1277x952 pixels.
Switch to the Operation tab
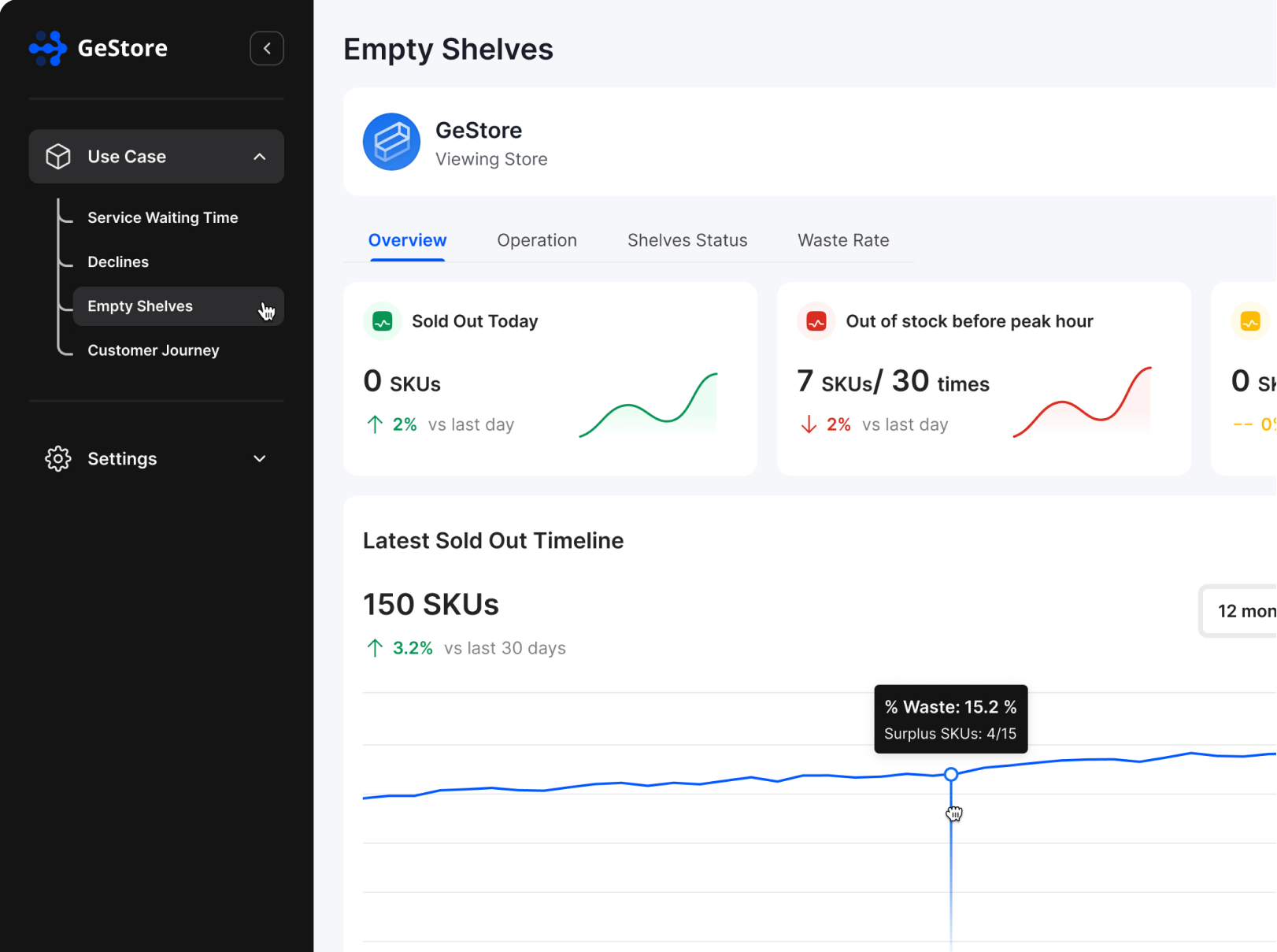tap(537, 240)
